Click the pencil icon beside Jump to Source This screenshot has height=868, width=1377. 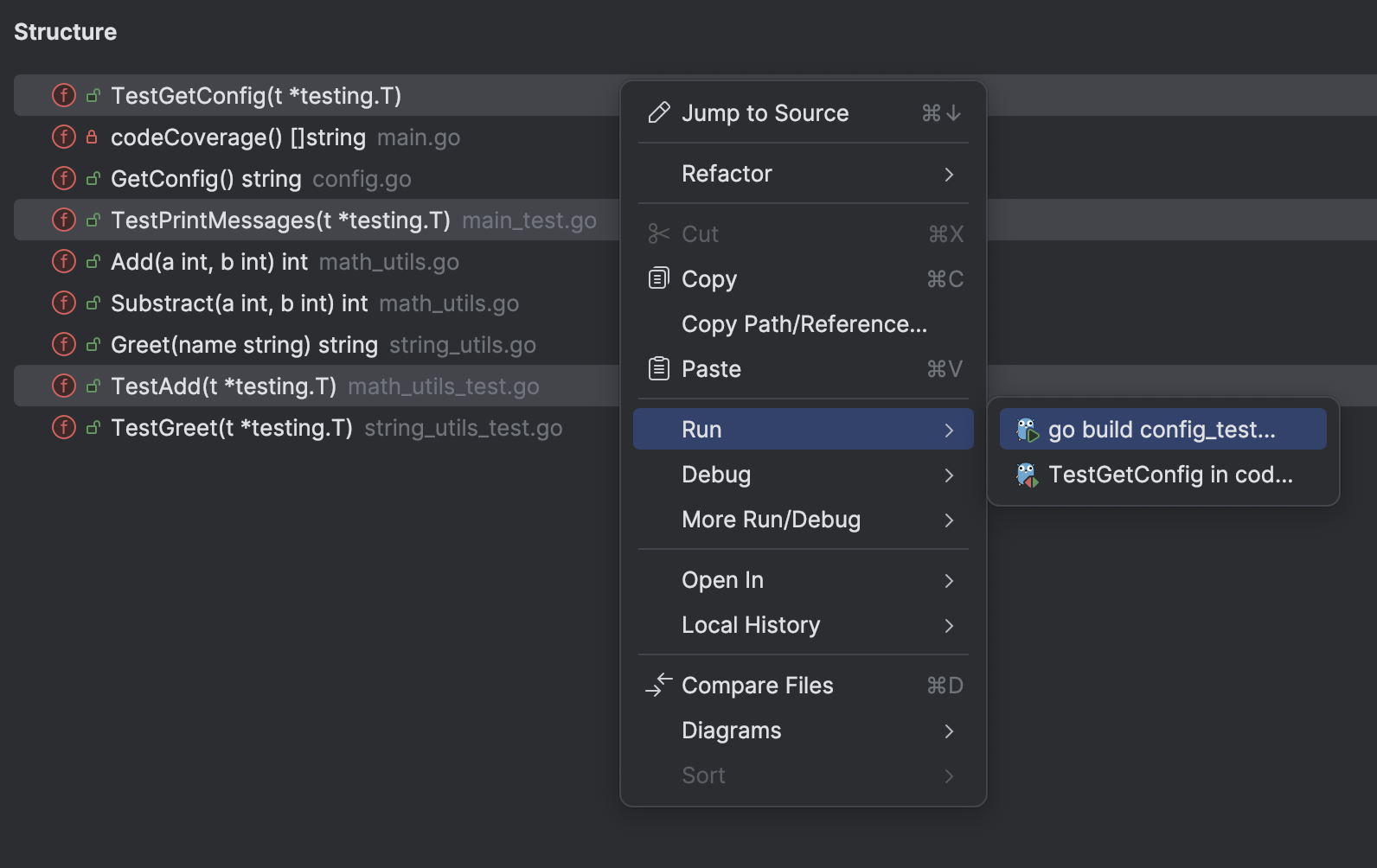(x=659, y=113)
